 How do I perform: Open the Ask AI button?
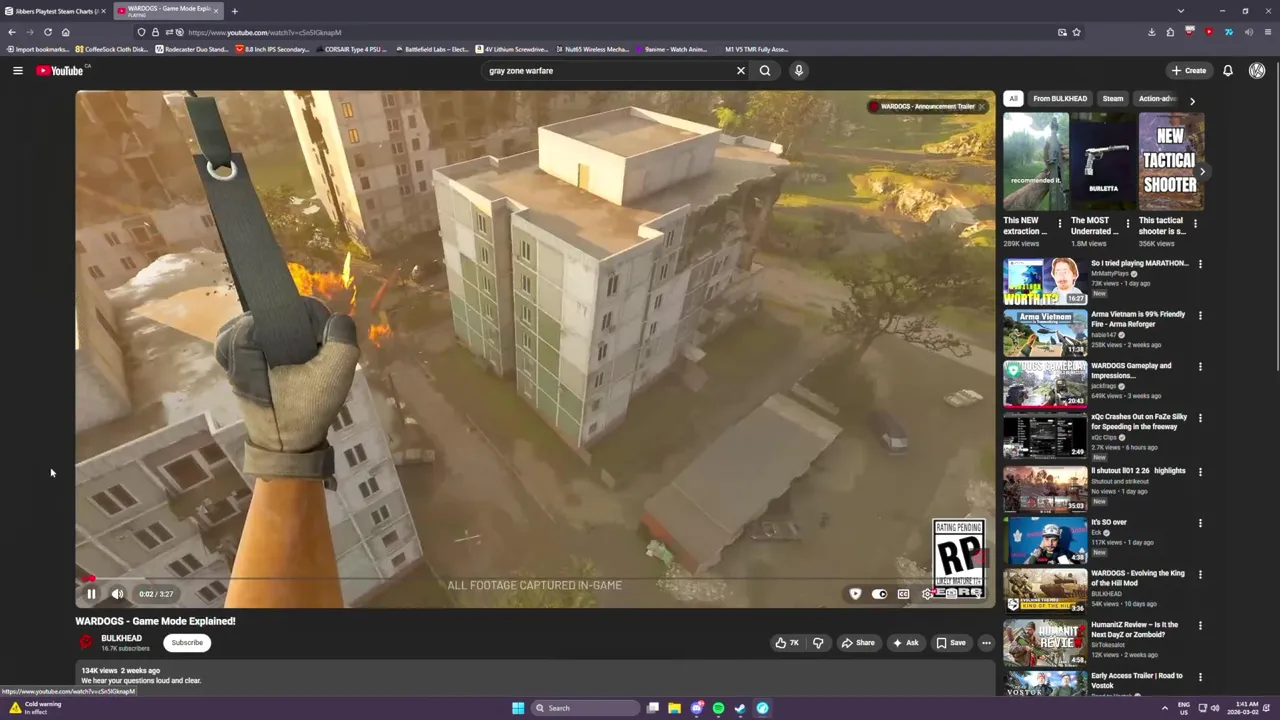click(x=906, y=643)
